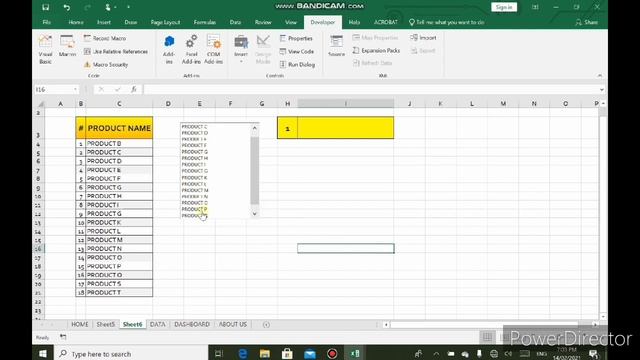Click list box up scroll arrow
Viewport: 640px width, 360px height.
click(255, 128)
